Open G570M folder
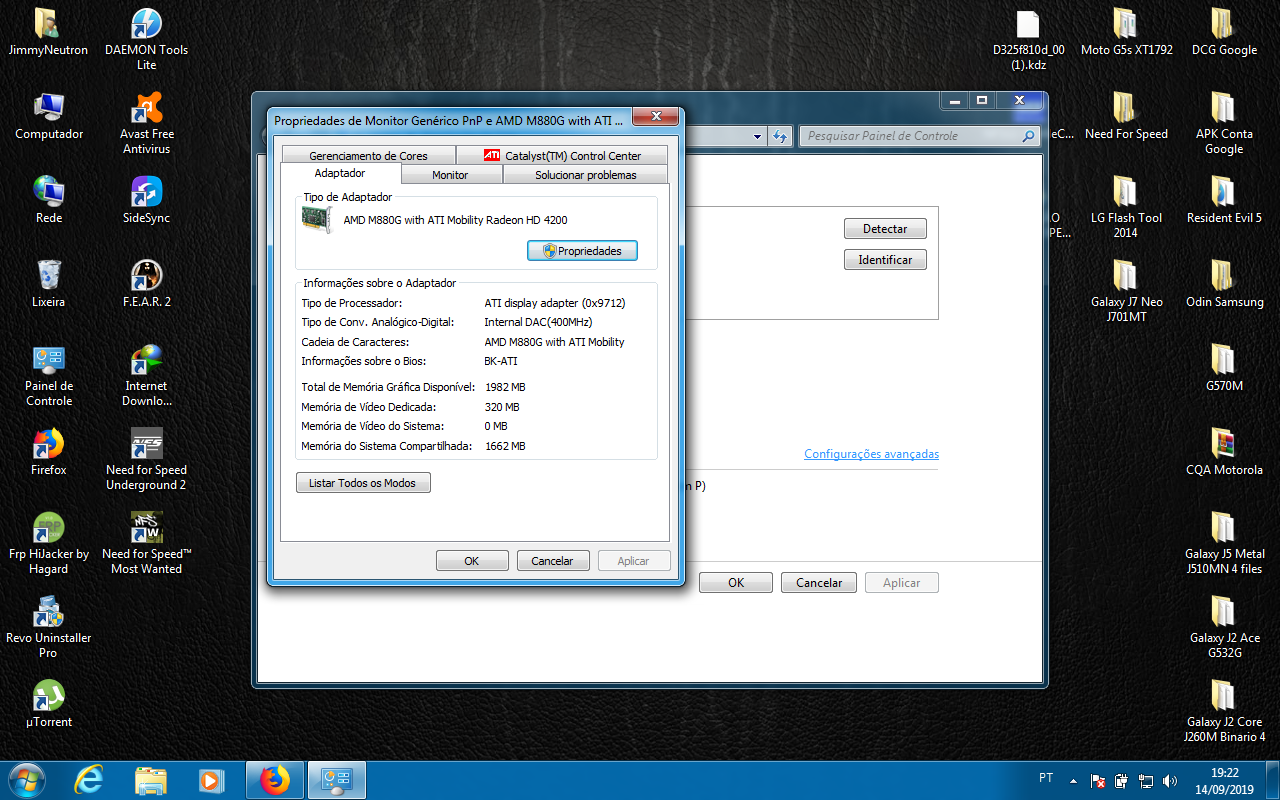 click(1224, 368)
